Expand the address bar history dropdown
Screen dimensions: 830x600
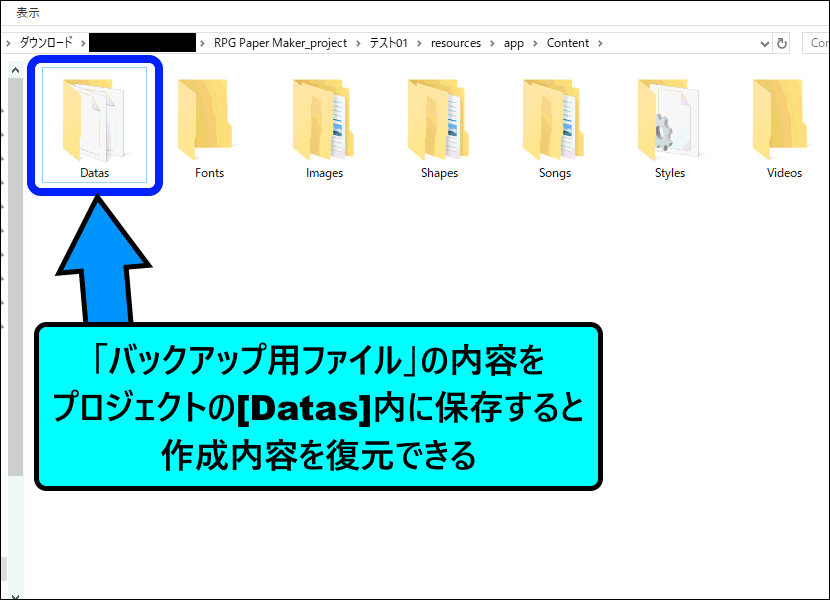pos(765,43)
